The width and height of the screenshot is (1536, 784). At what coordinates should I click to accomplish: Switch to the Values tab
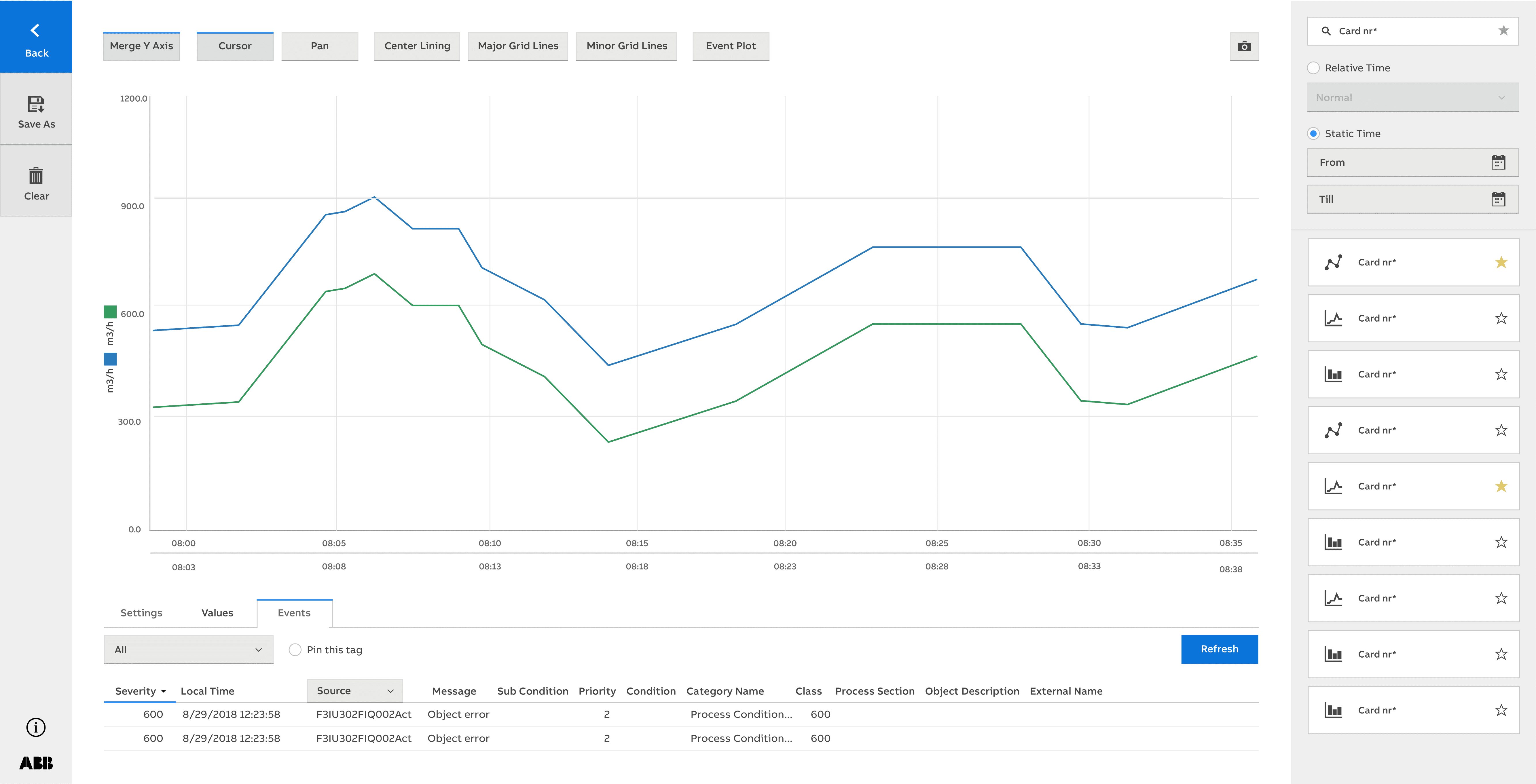coord(217,613)
